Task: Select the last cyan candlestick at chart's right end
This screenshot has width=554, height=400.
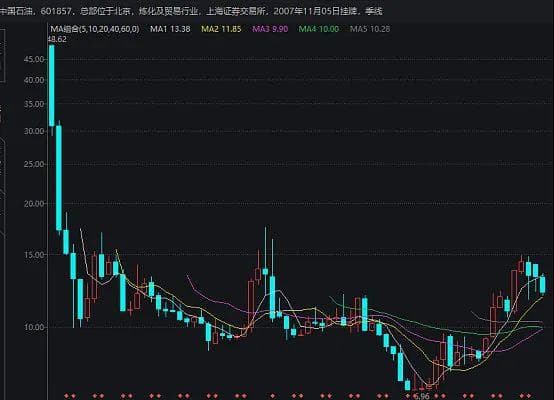Action: 542,285
